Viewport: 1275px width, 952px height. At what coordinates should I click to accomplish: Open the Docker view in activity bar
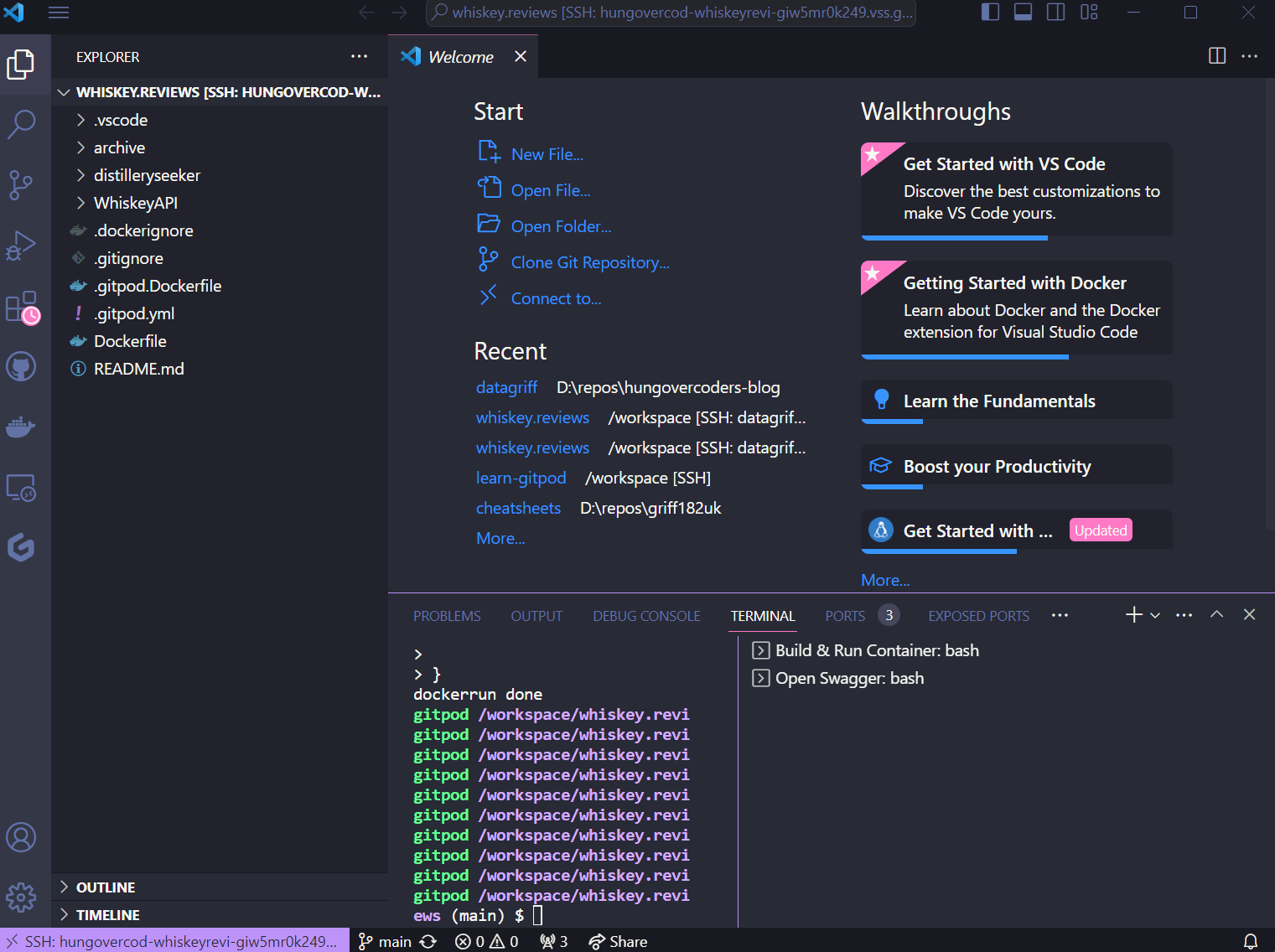coord(21,427)
